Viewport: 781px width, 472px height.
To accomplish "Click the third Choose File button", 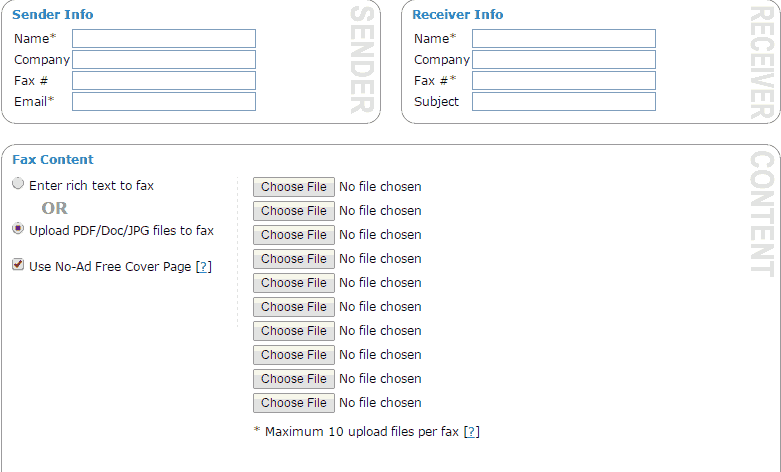I will 293,235.
